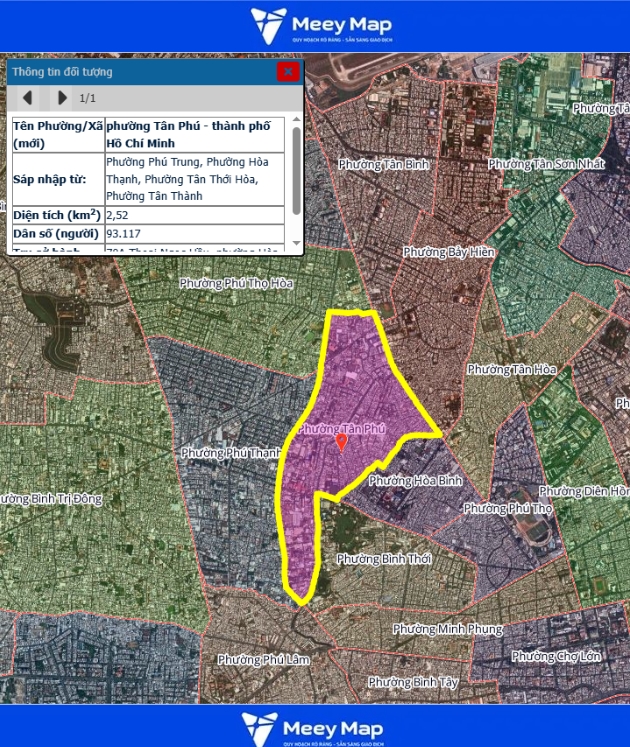
Task: Go to previous object with left arrow
Action: click(28, 98)
